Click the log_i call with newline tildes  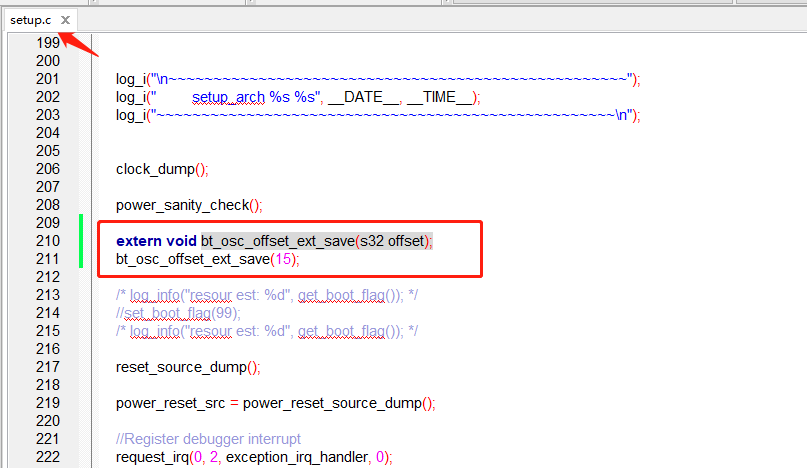378,79
